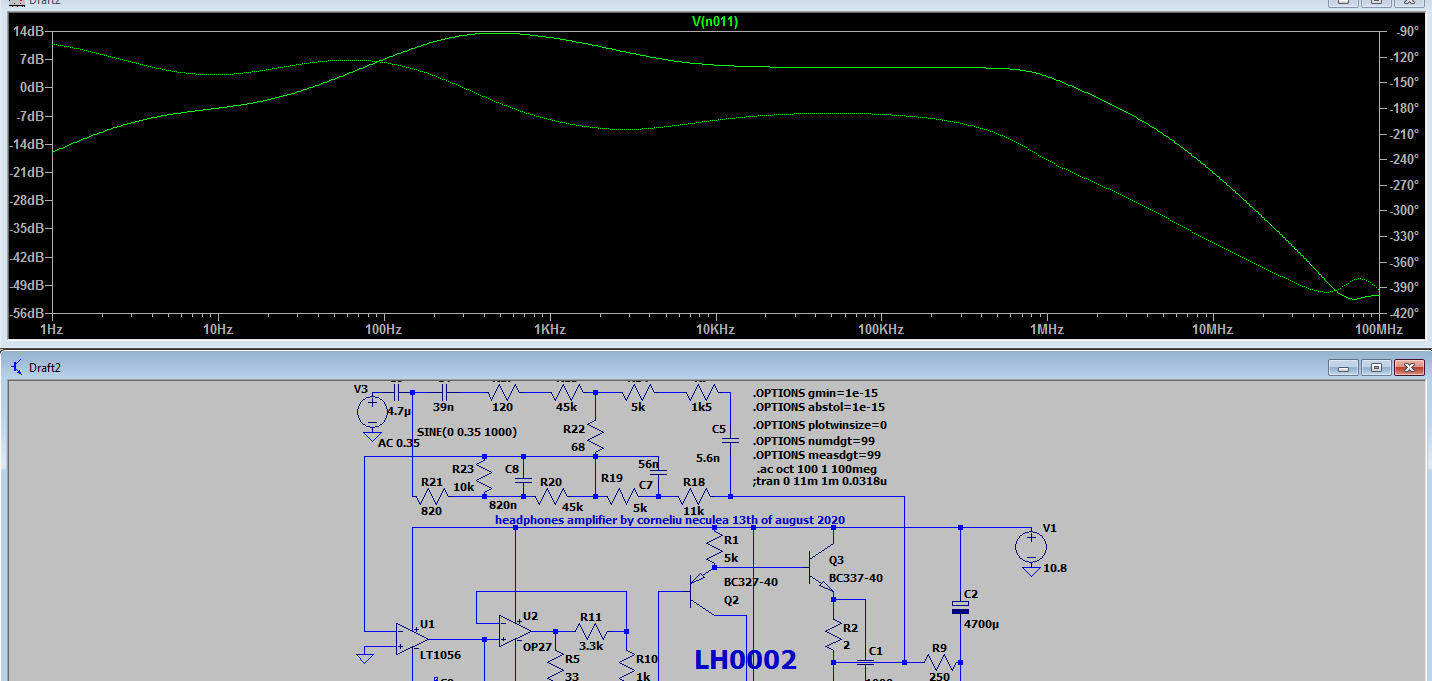
Task: Click the 1k5 resistor value
Action: [702, 407]
